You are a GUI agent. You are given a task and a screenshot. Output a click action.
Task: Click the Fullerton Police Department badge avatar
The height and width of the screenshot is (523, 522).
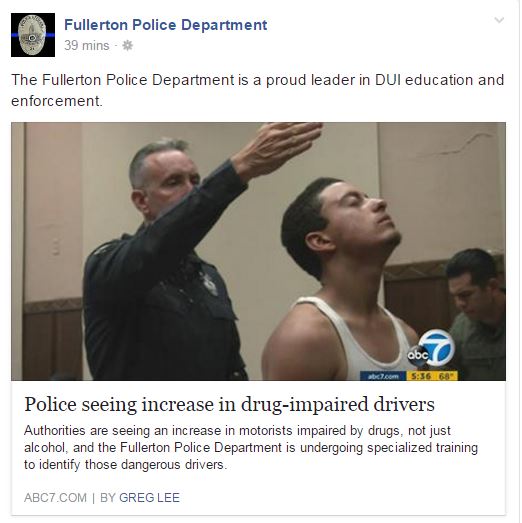33,35
